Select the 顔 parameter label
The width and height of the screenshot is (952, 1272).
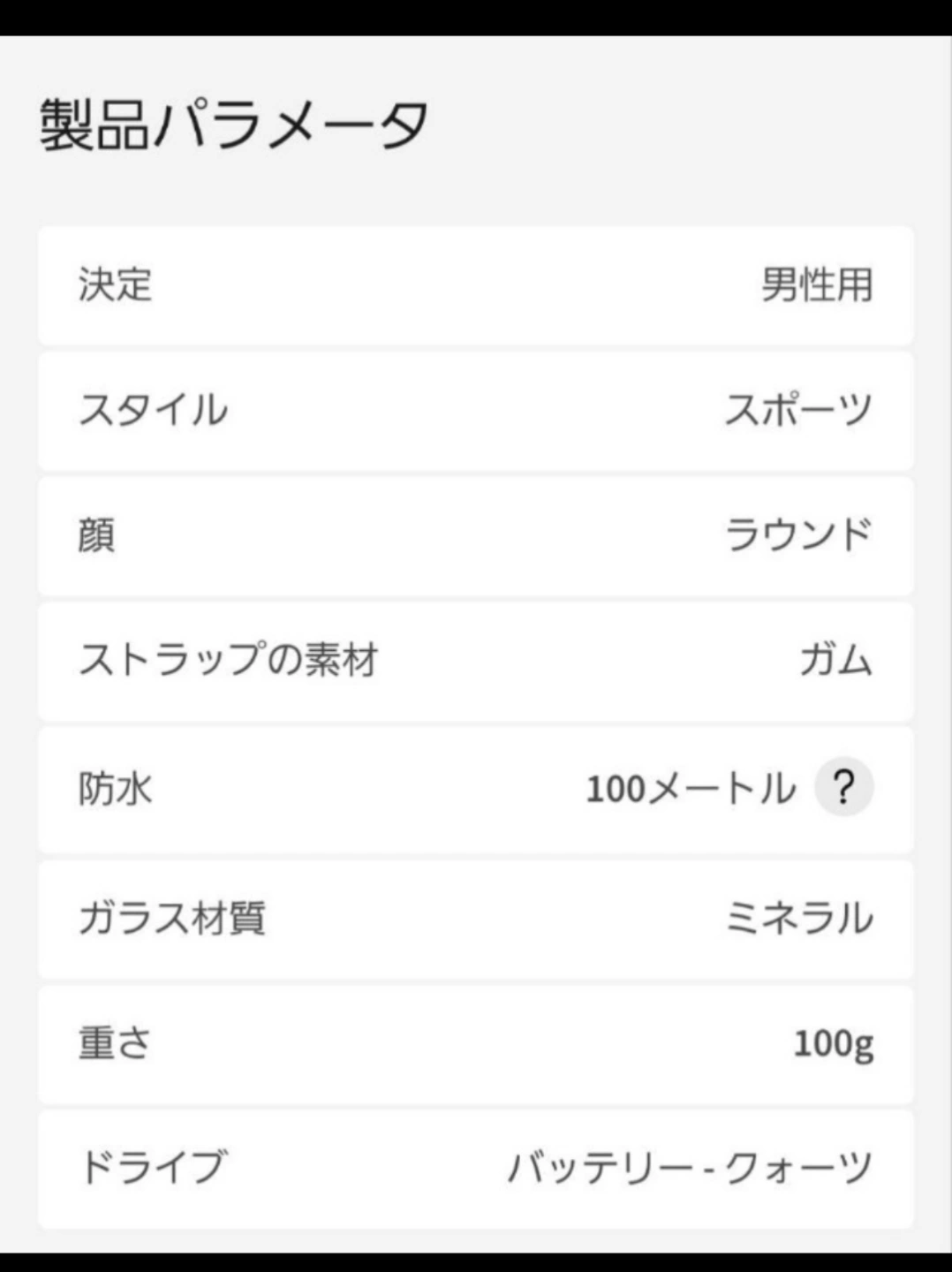tap(97, 535)
